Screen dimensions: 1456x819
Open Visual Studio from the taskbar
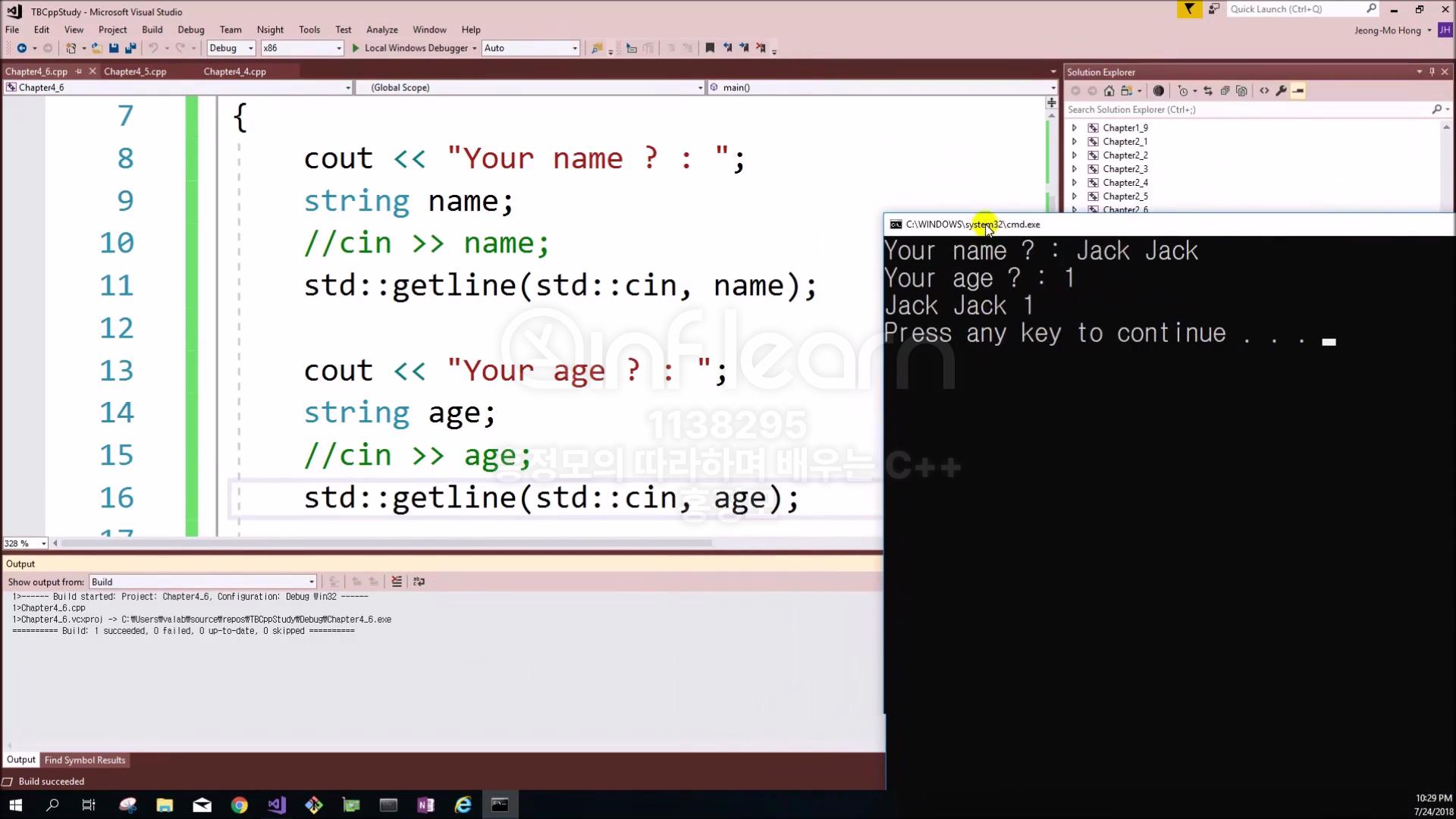277,805
